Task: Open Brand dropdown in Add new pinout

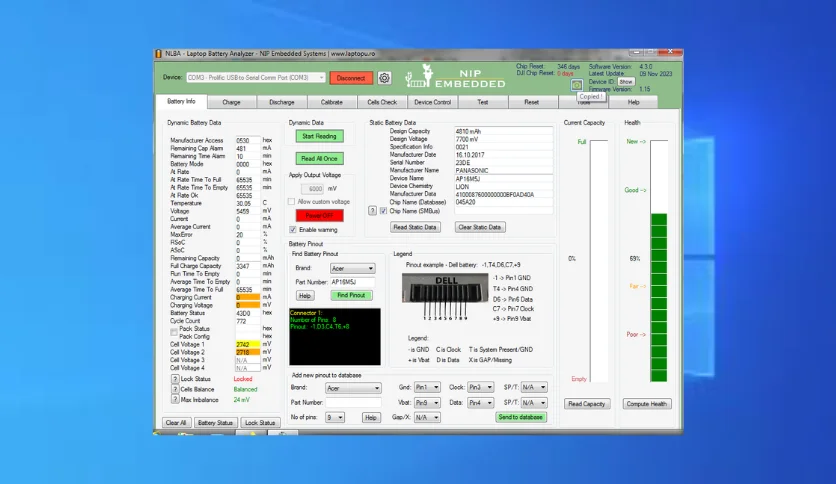Action: tap(353, 388)
